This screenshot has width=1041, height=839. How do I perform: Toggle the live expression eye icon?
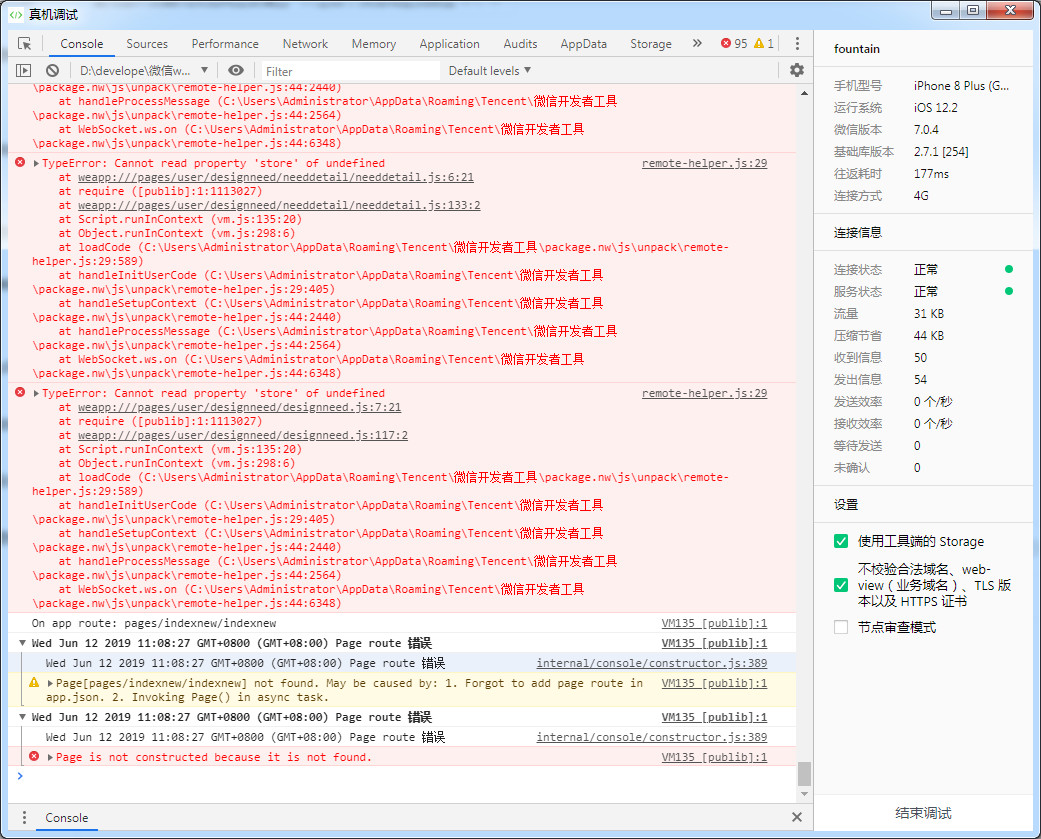(x=236, y=71)
